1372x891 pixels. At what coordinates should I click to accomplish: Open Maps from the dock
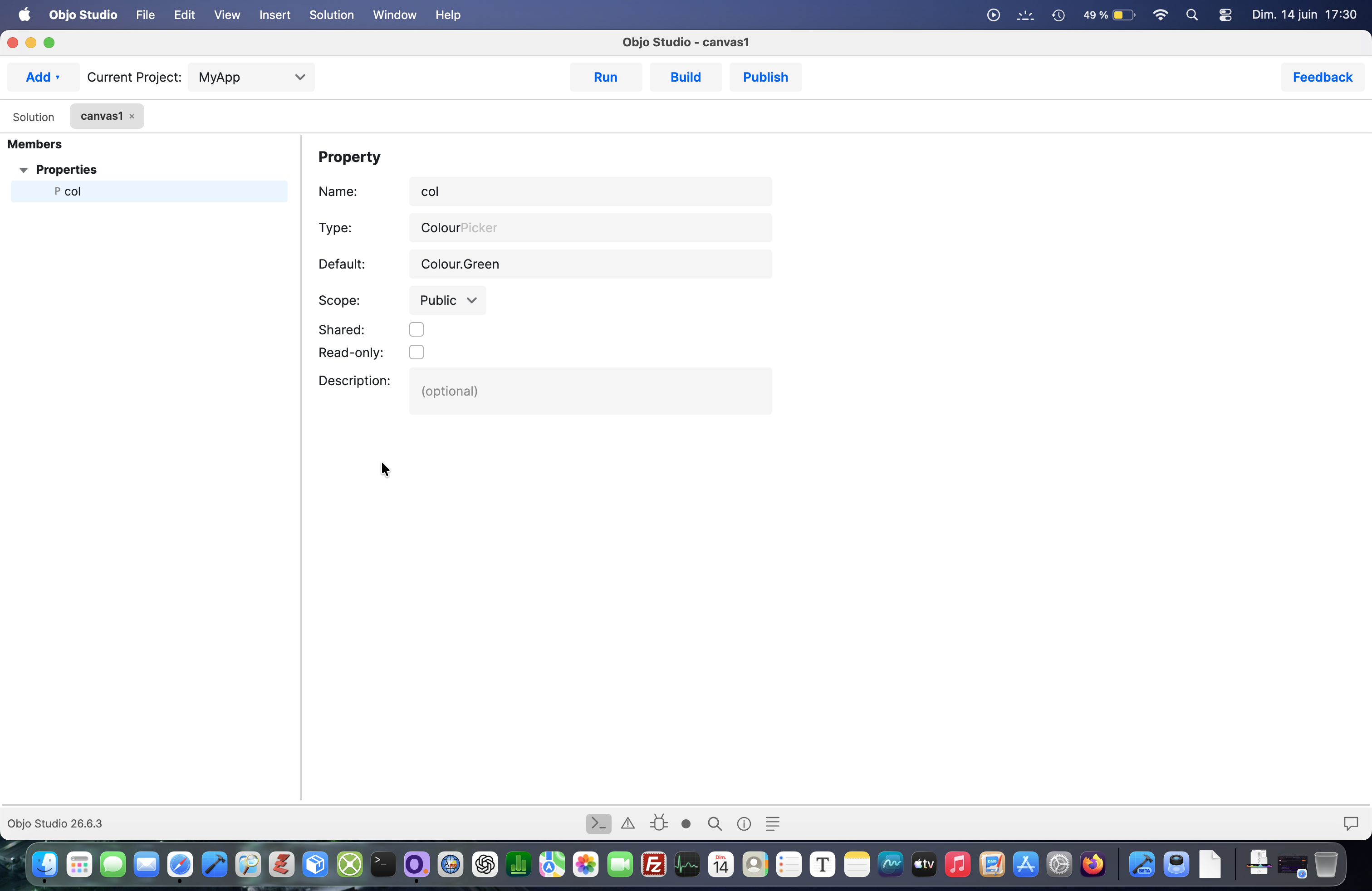coord(552,865)
